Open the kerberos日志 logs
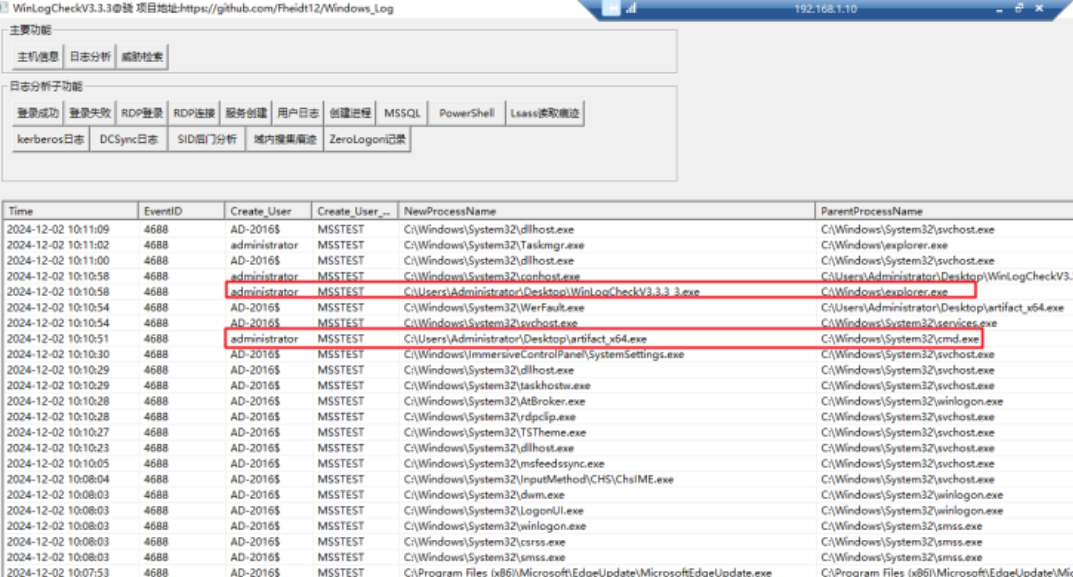The image size is (1073, 577). click(51, 139)
